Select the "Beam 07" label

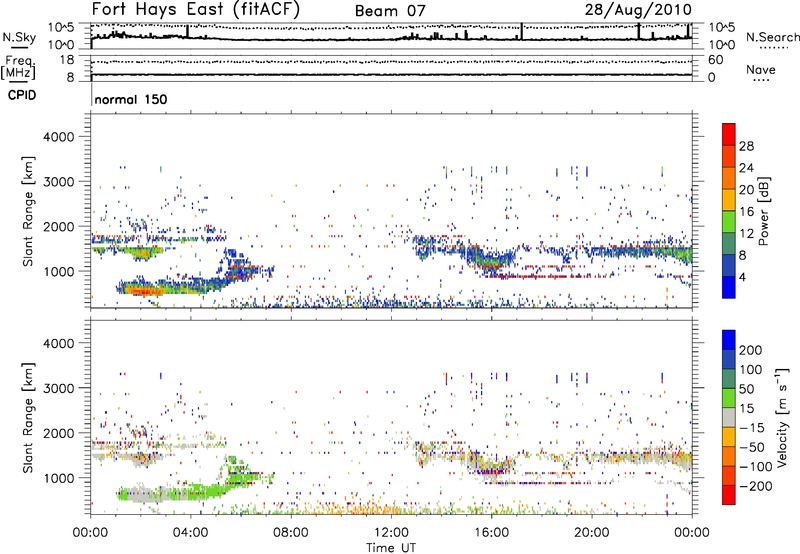click(x=390, y=11)
